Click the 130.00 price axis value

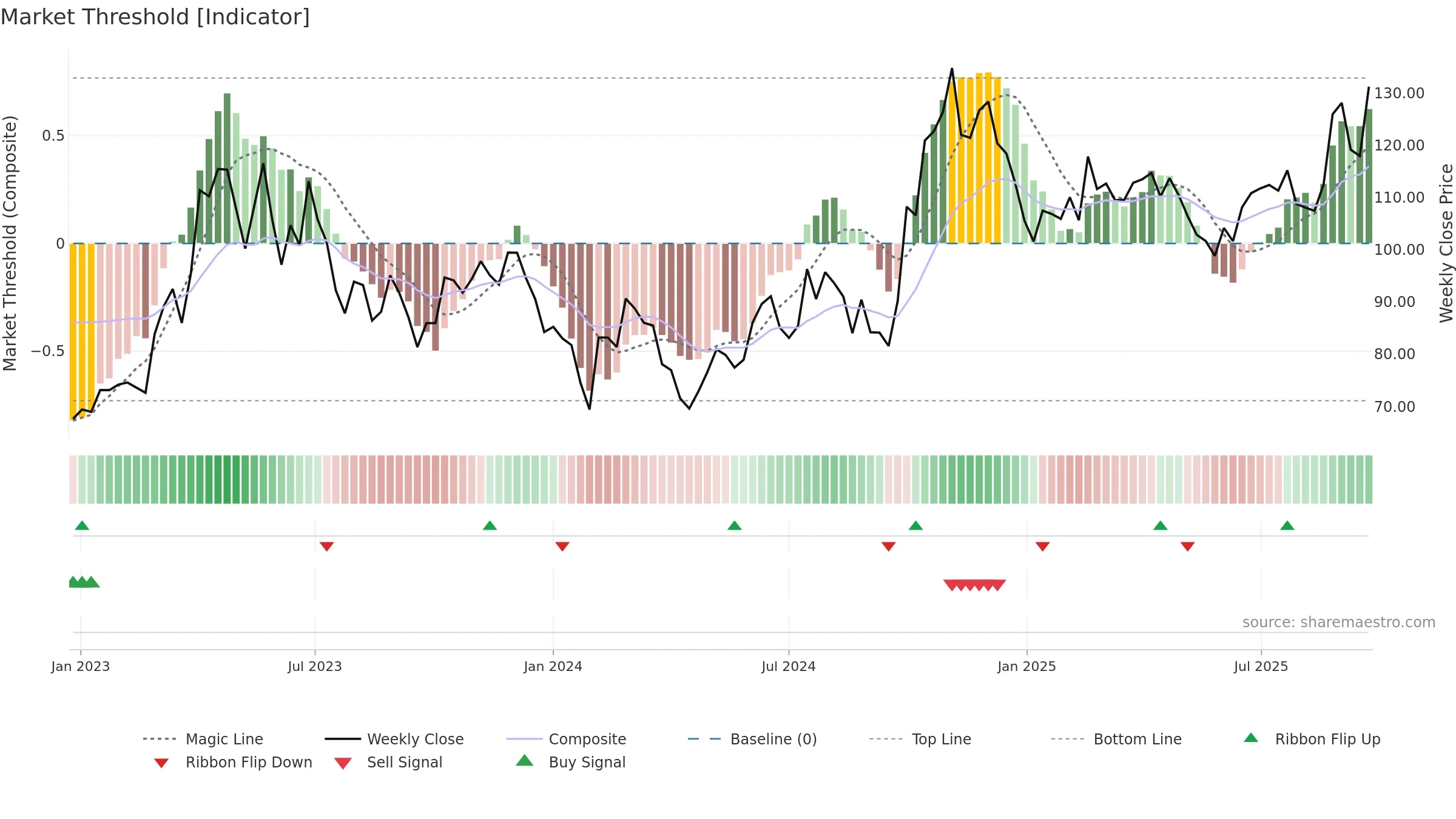1400,93
